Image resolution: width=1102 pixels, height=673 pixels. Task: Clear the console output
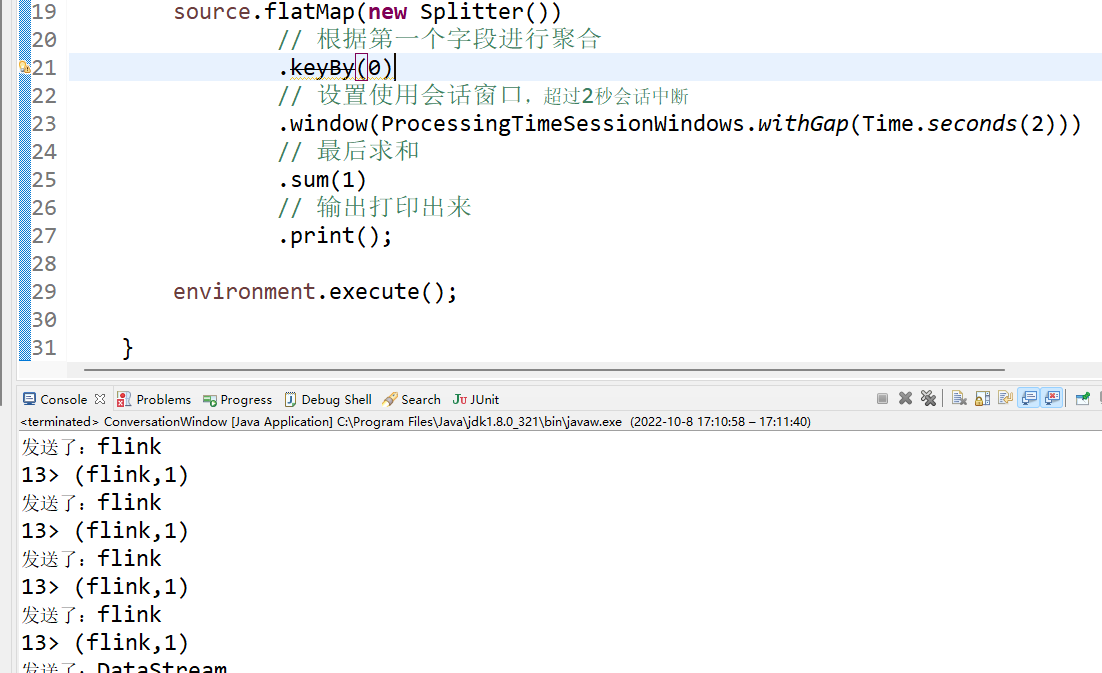point(958,398)
